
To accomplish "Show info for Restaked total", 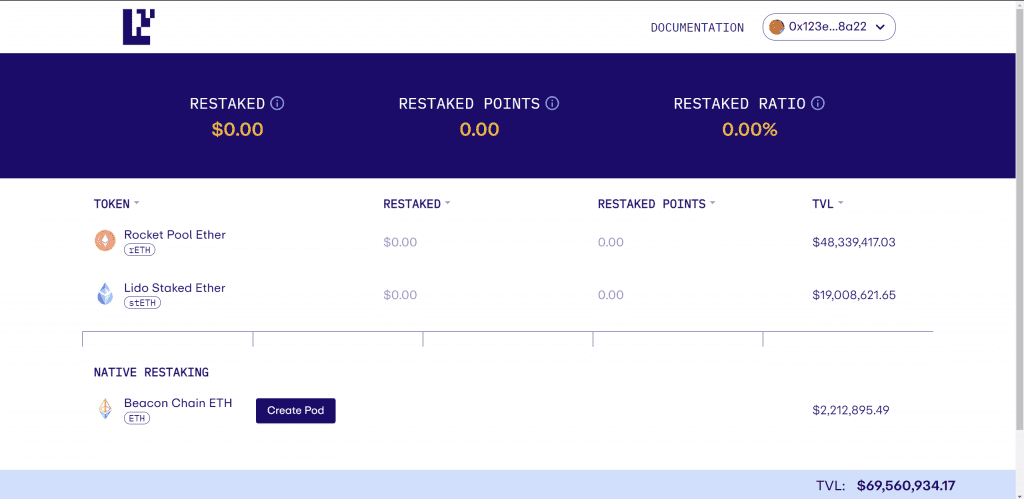I will (277, 103).
